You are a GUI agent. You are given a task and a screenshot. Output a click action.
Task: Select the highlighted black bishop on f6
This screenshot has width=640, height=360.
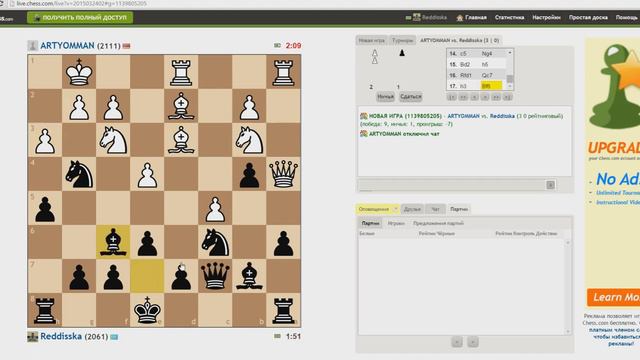tap(113, 242)
